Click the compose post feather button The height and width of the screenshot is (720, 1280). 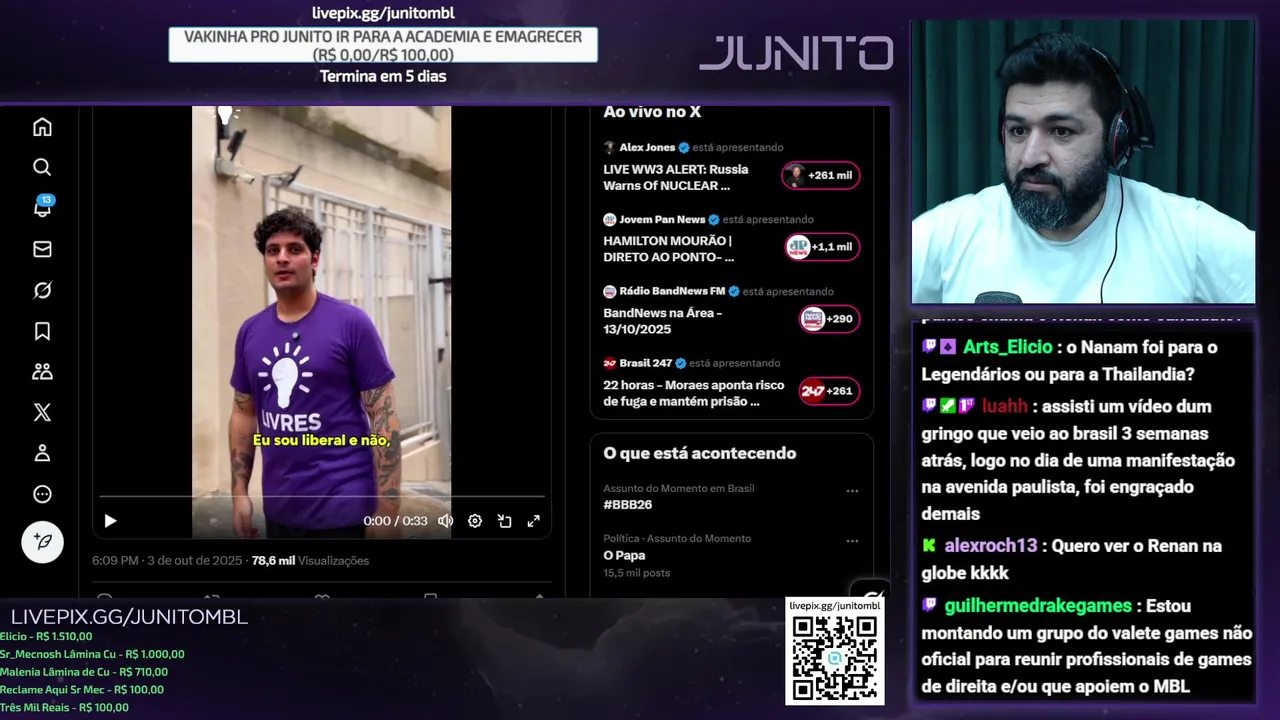[x=42, y=542]
